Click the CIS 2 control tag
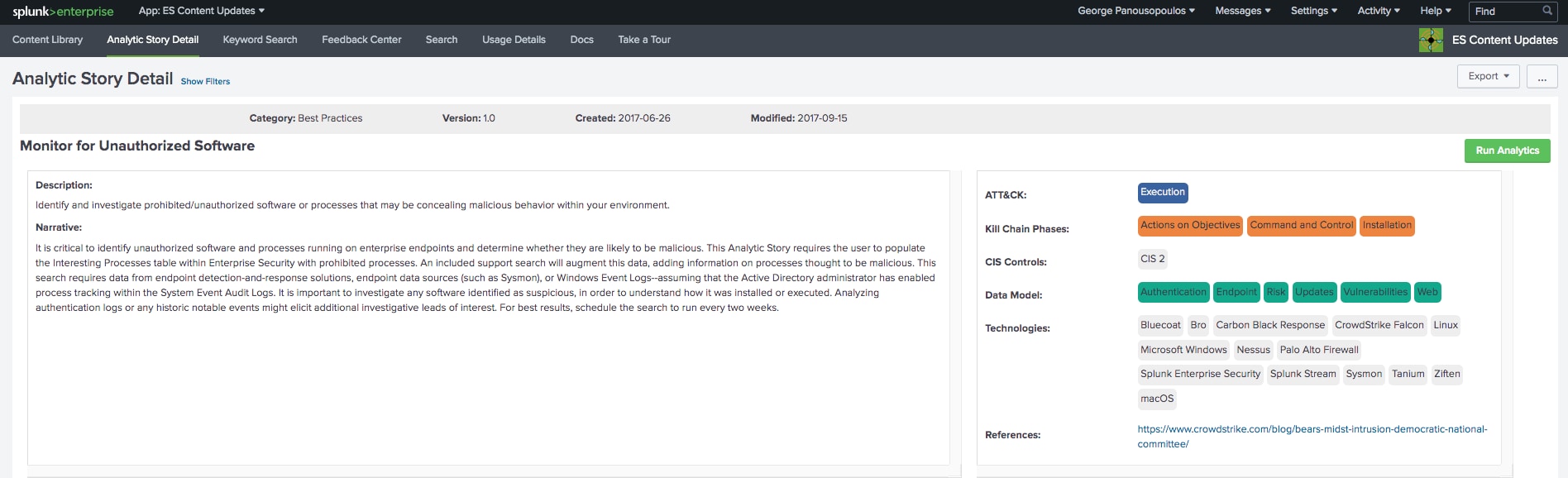This screenshot has height=478, width=1568. pos(1153,259)
